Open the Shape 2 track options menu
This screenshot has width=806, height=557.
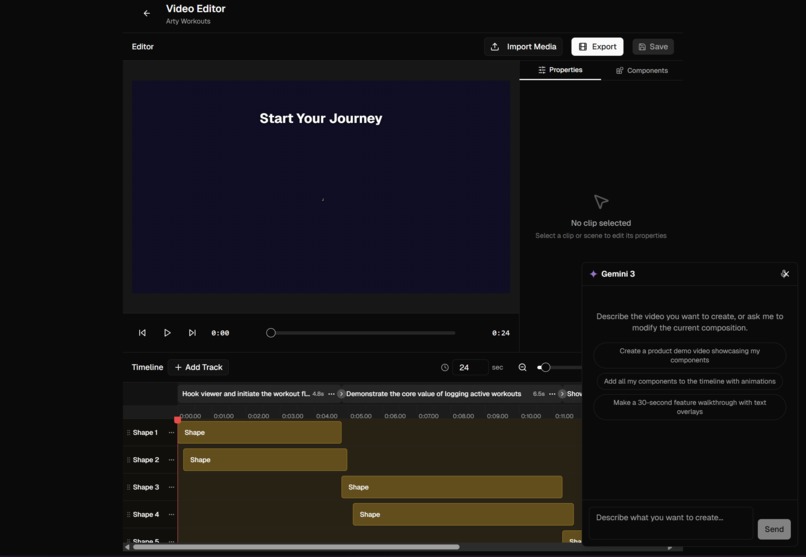[172, 460]
